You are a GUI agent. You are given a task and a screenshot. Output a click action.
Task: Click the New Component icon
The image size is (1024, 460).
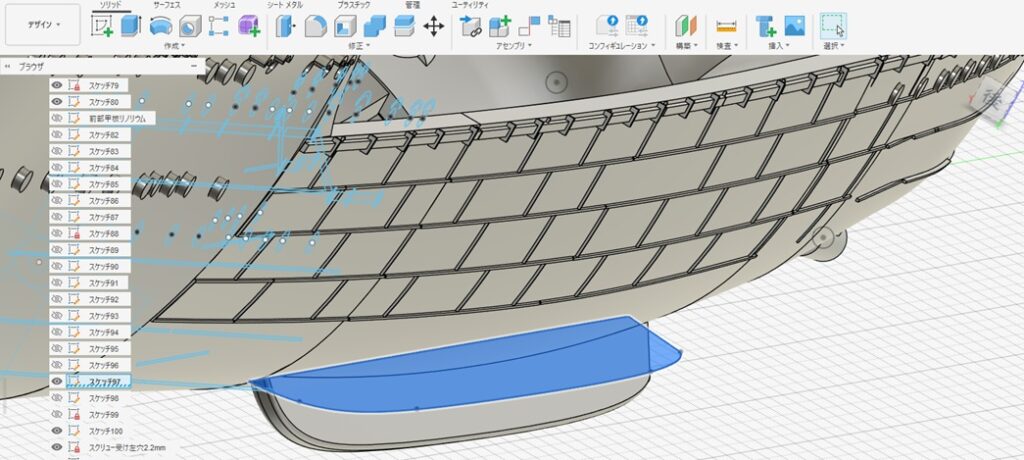pos(499,26)
